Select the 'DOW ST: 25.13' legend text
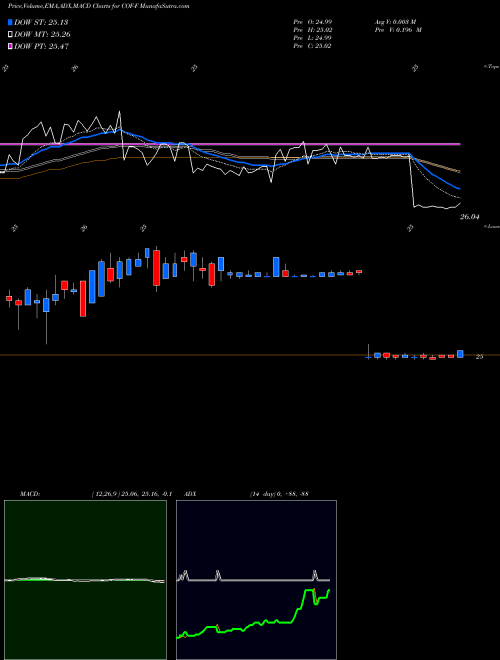The image size is (500, 660). coord(41,22)
